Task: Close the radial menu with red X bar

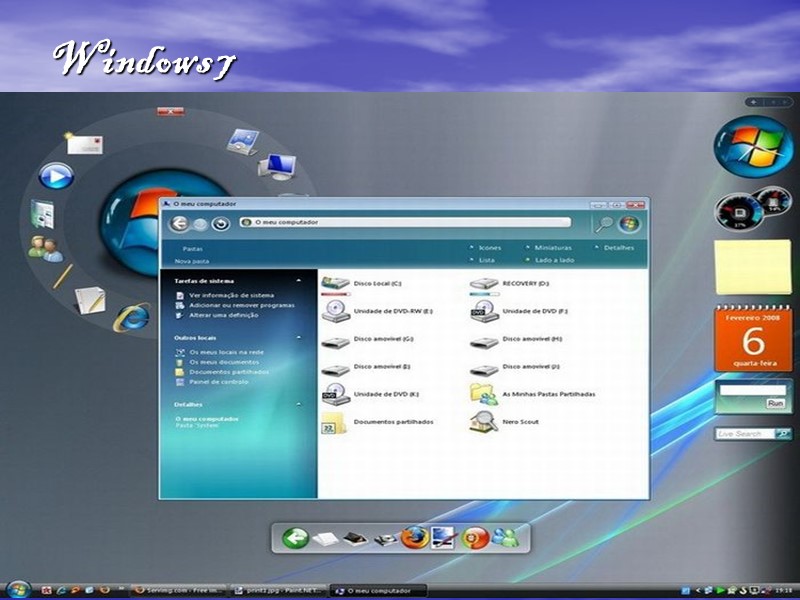Action: 170,111
